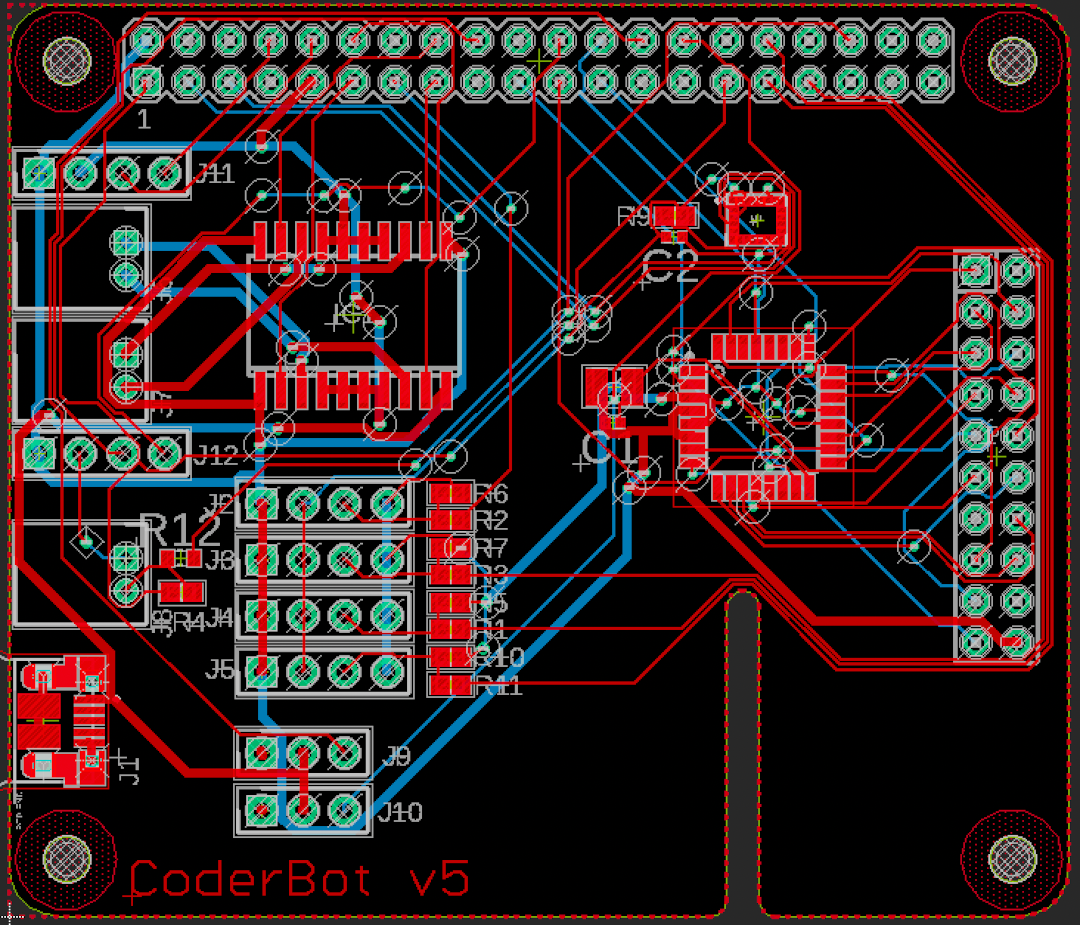Select the bottom-left mounting hole
Viewport: 1080px width, 925px height.
click(x=67, y=859)
